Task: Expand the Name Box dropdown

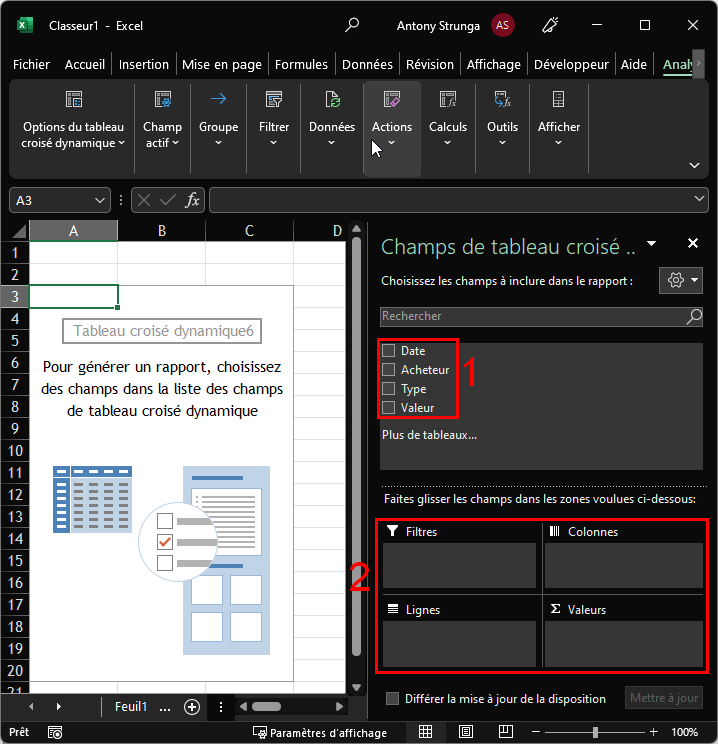Action: (99, 200)
